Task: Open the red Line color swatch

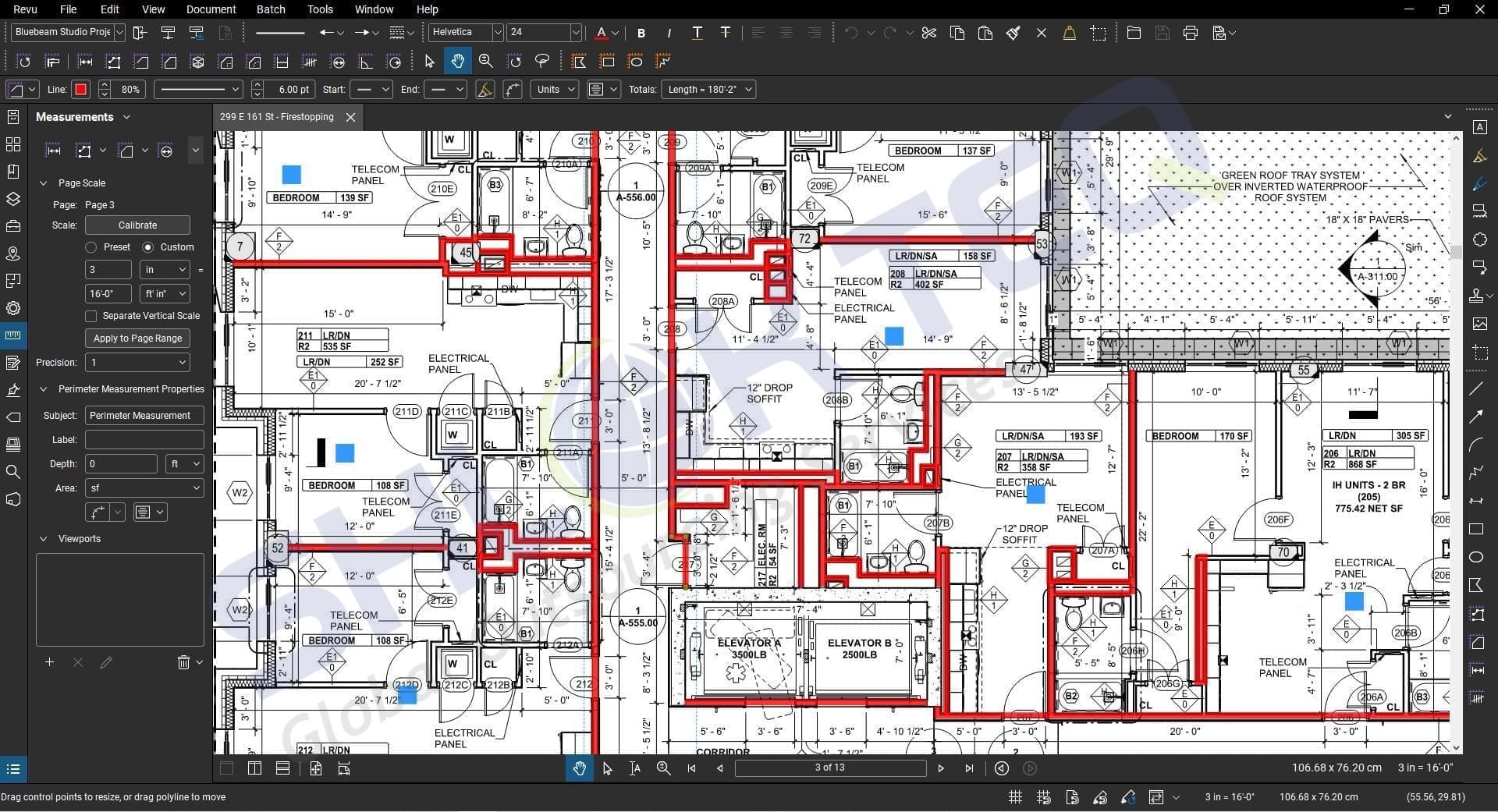Action: tap(80, 89)
